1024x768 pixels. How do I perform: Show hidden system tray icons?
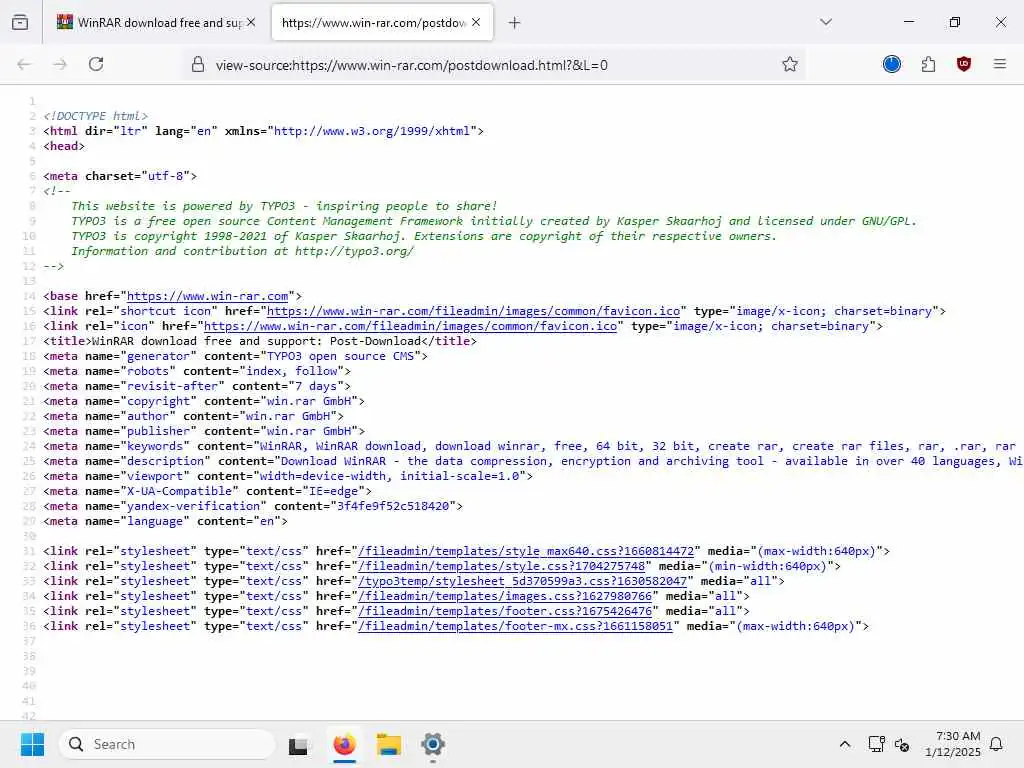[x=844, y=744]
